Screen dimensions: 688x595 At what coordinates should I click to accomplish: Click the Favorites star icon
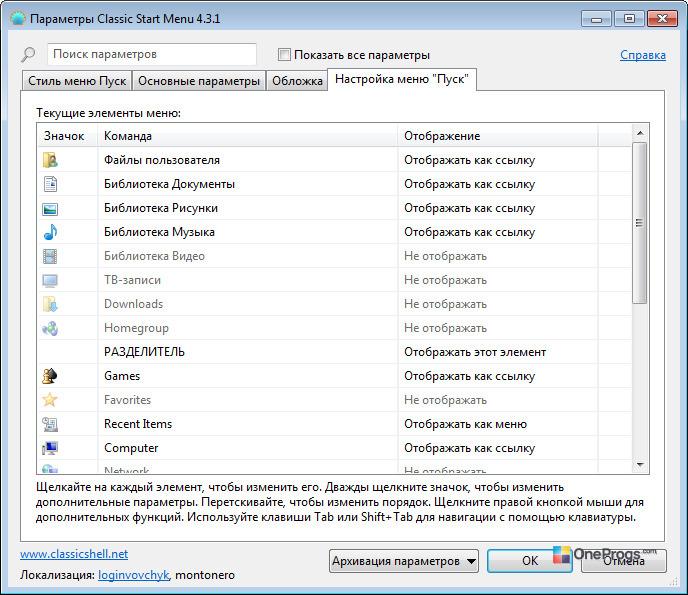point(50,400)
